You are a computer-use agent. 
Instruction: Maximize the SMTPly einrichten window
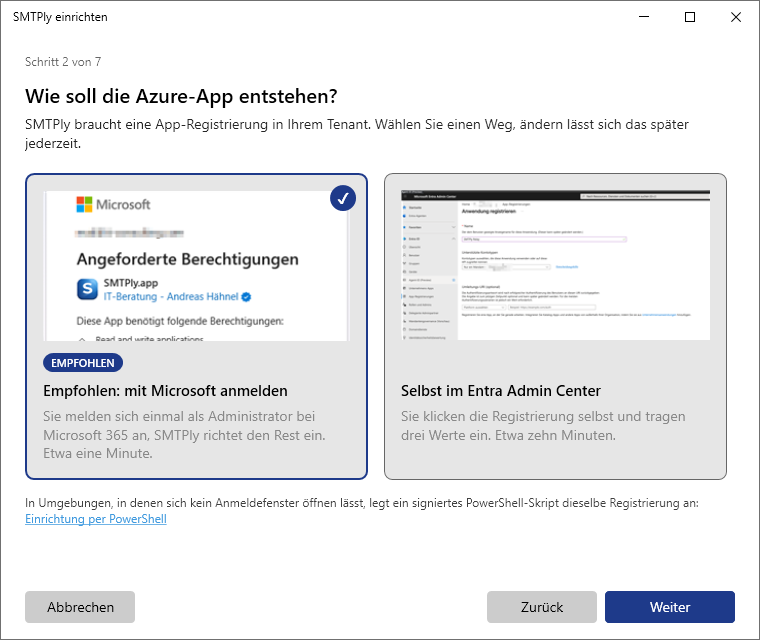[x=690, y=17]
